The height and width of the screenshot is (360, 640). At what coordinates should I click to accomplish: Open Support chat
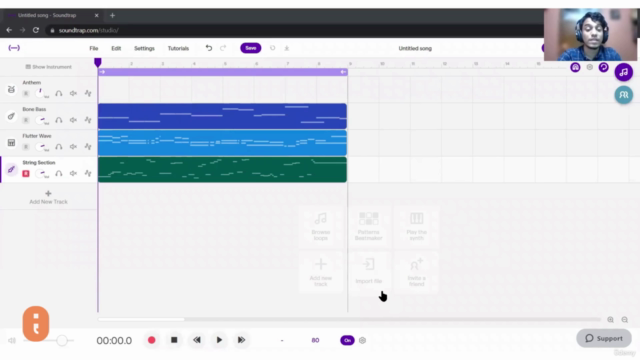coord(604,338)
